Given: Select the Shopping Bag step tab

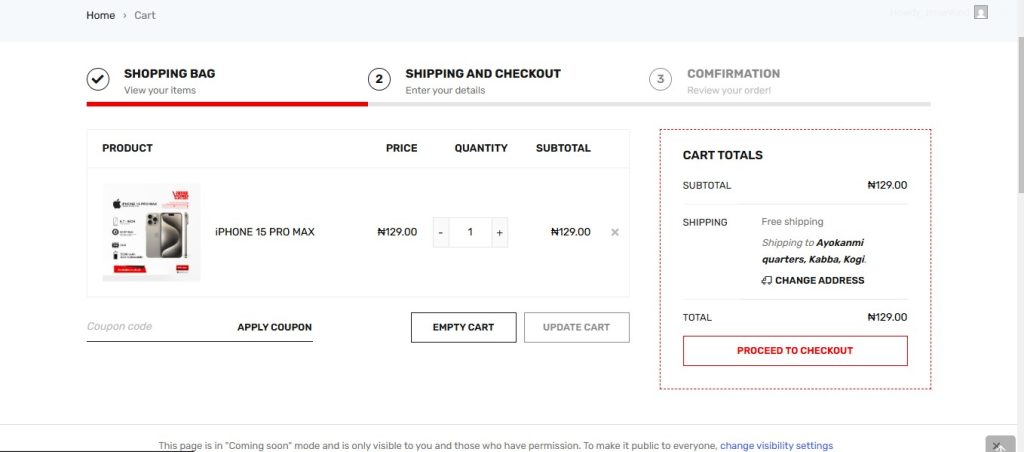Looking at the screenshot, I should pyautogui.click(x=169, y=74).
